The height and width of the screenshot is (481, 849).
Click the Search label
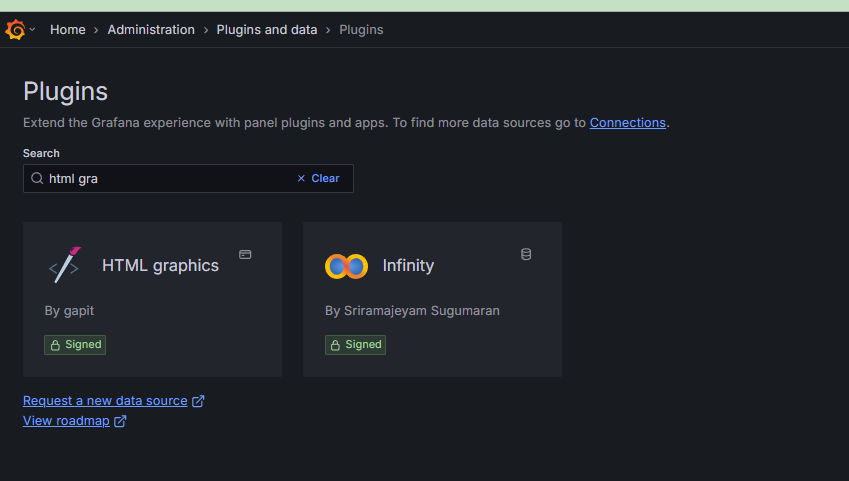41,153
